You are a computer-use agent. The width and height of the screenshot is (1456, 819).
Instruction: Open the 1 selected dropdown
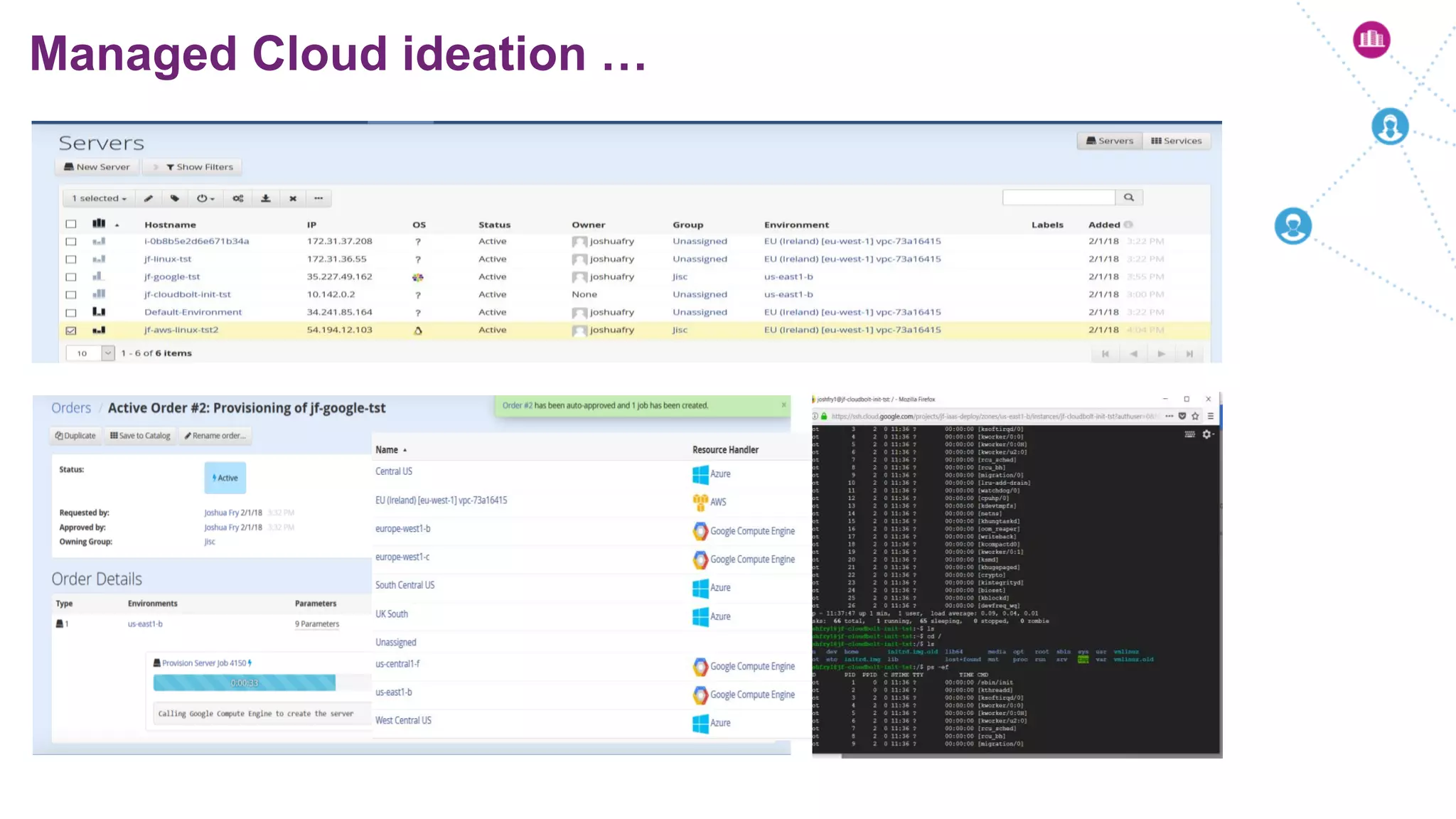click(x=100, y=198)
